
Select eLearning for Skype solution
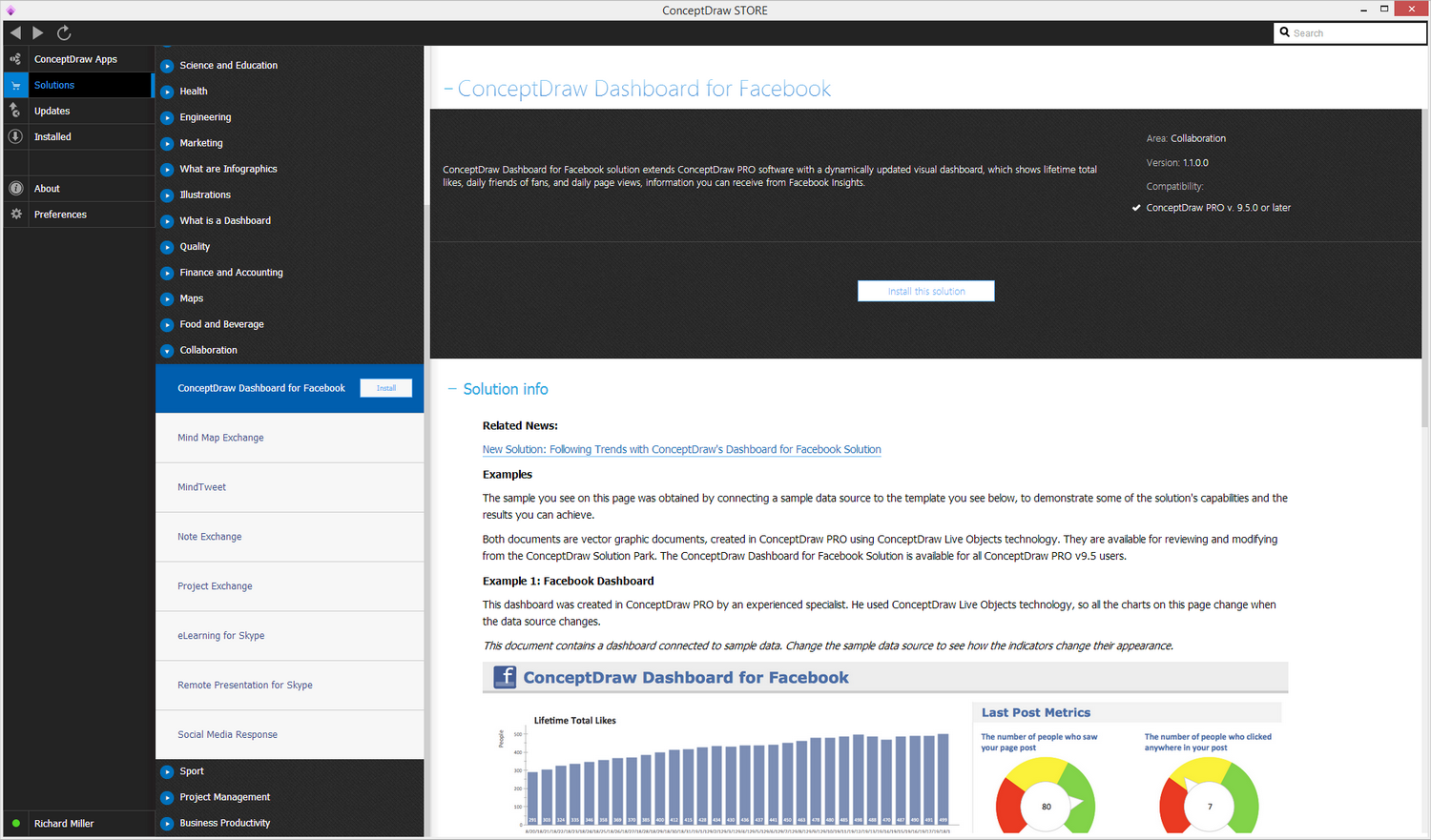tap(290, 636)
